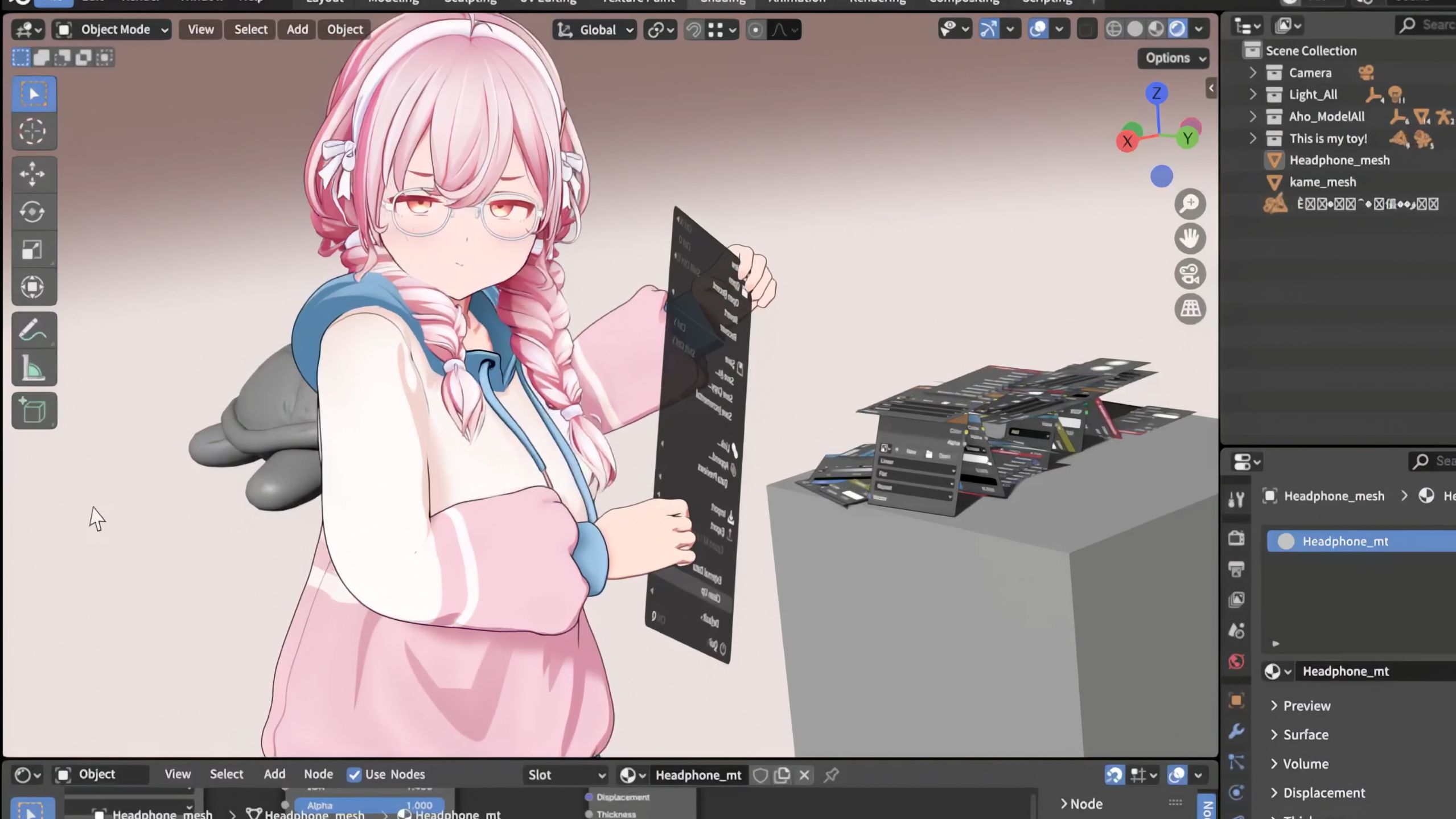Select the Measure tool
The width and height of the screenshot is (1456, 819).
(33, 368)
